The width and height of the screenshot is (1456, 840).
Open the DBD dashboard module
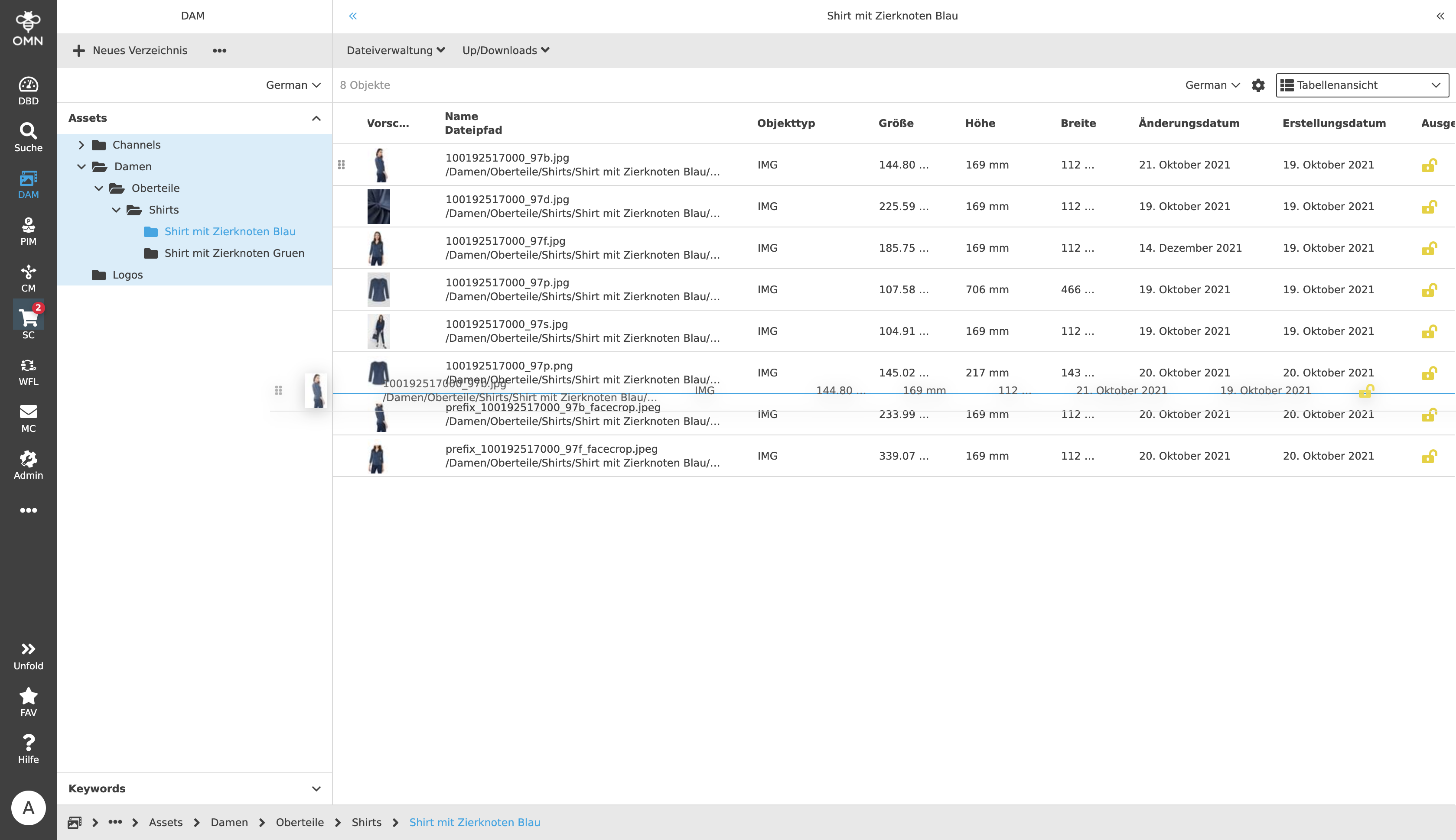coord(28,91)
